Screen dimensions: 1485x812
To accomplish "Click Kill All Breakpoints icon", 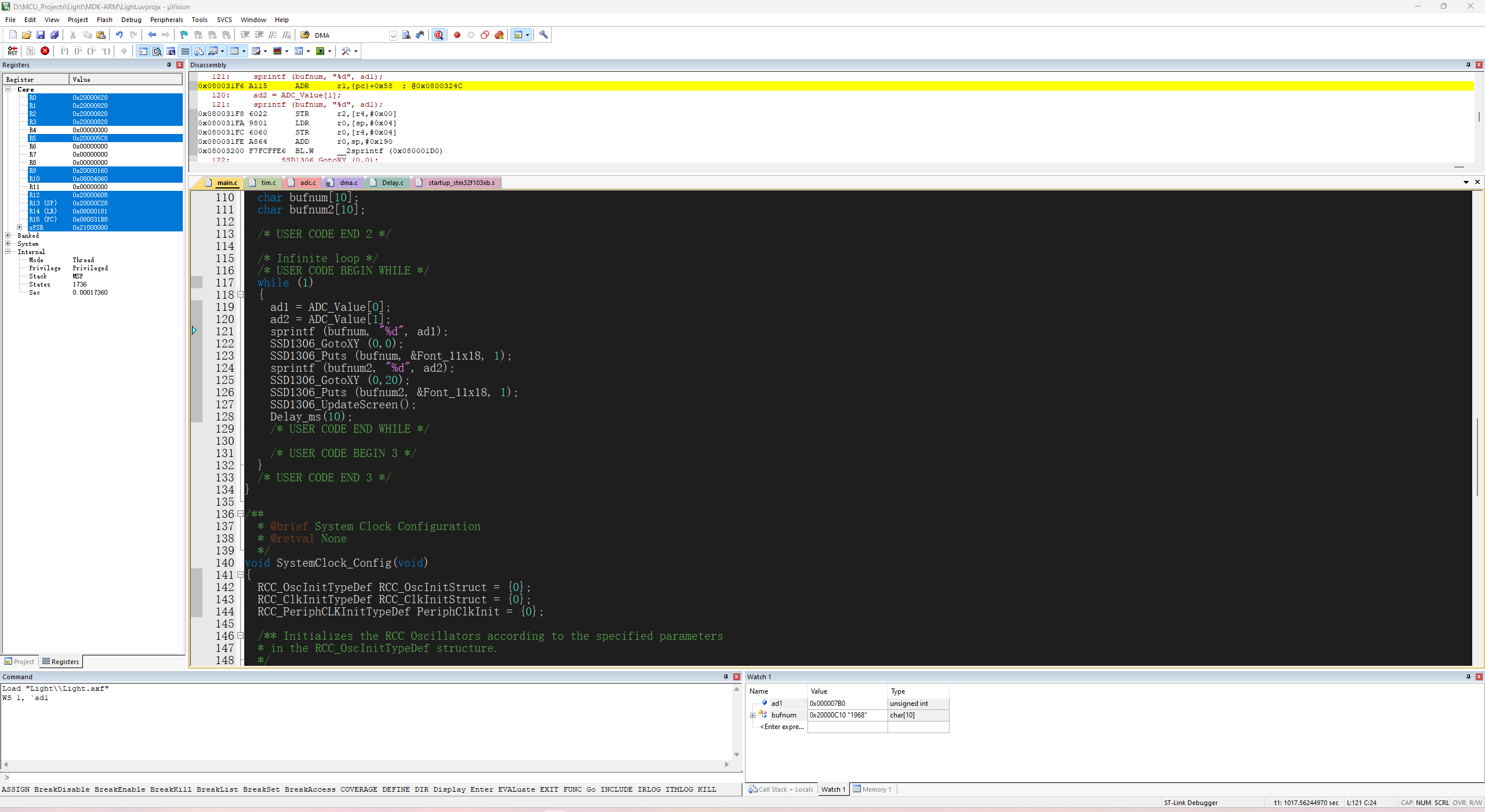I will 499,35.
